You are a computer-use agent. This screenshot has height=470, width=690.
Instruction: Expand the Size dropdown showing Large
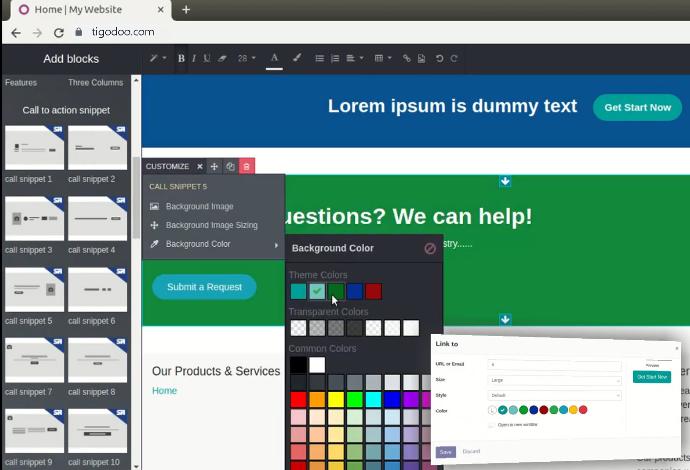[554, 380]
